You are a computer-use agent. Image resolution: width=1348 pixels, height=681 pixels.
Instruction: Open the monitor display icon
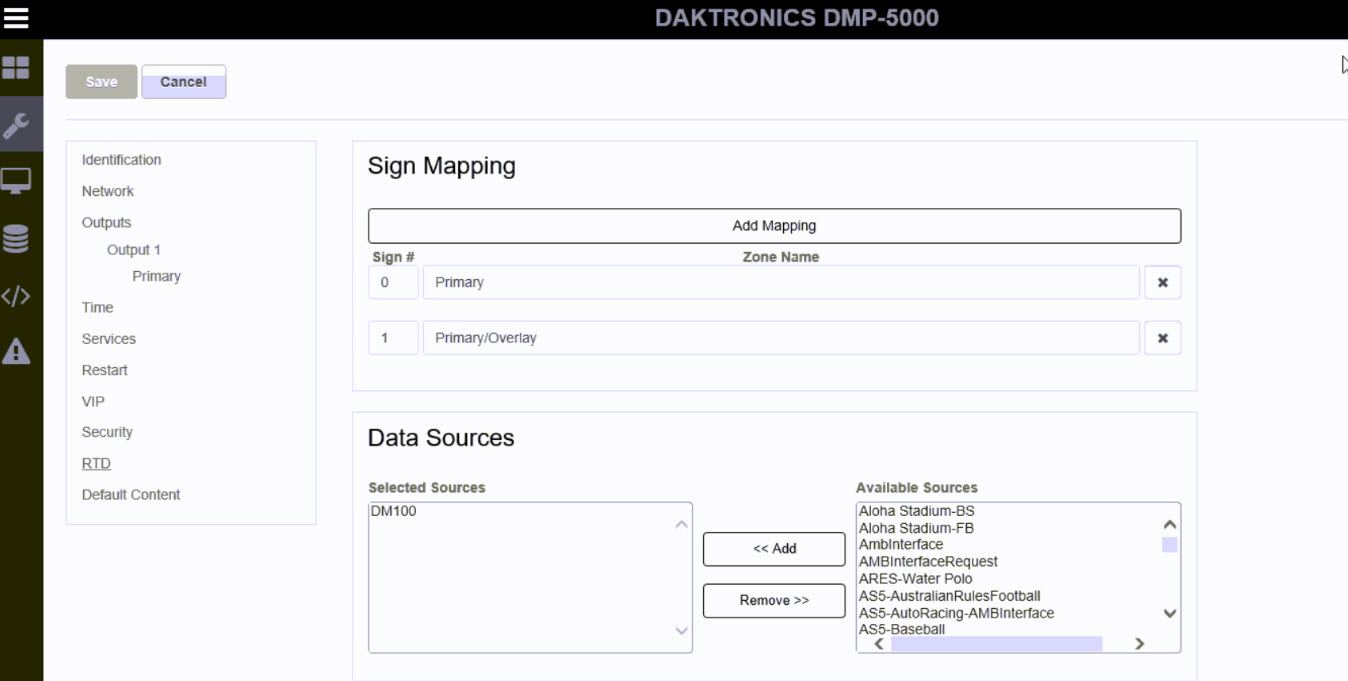(x=16, y=182)
